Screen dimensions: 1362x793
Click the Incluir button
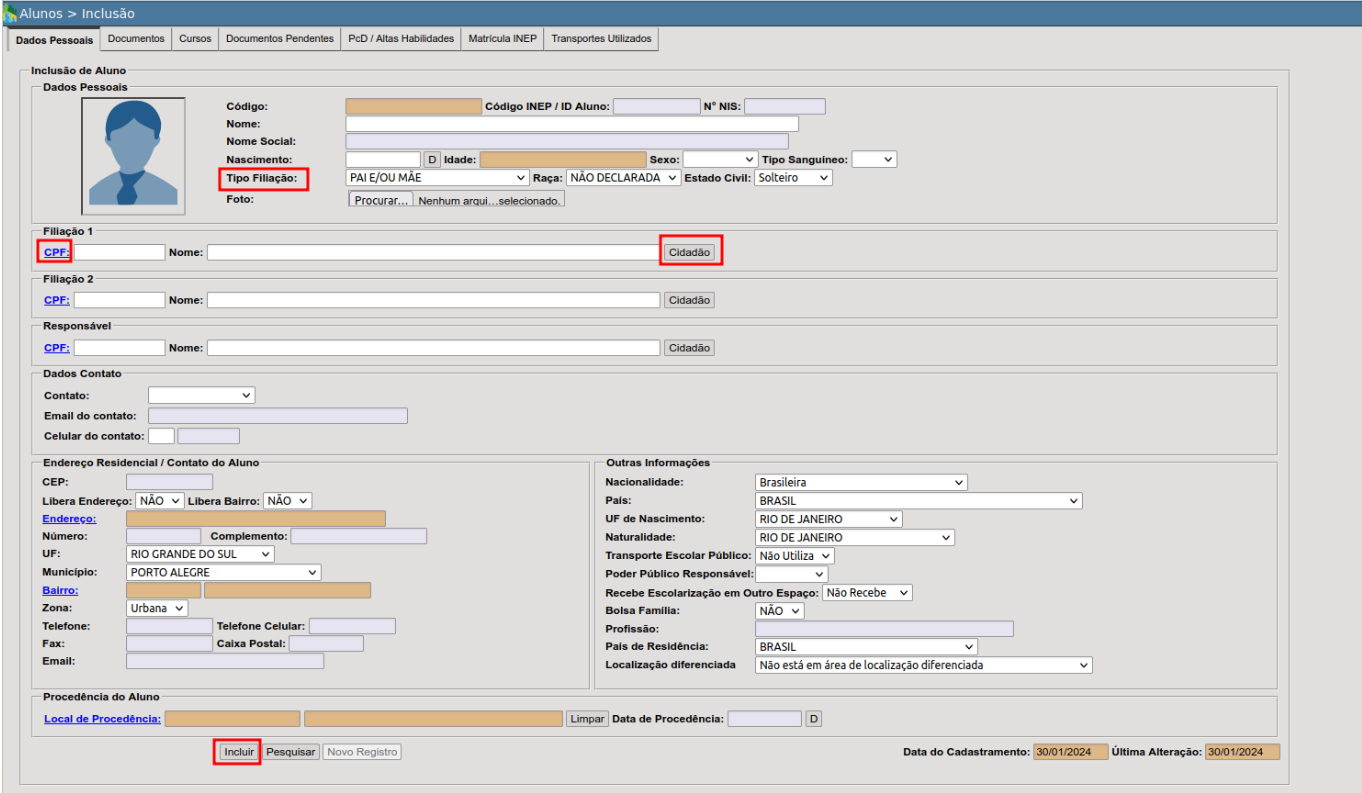click(x=239, y=751)
